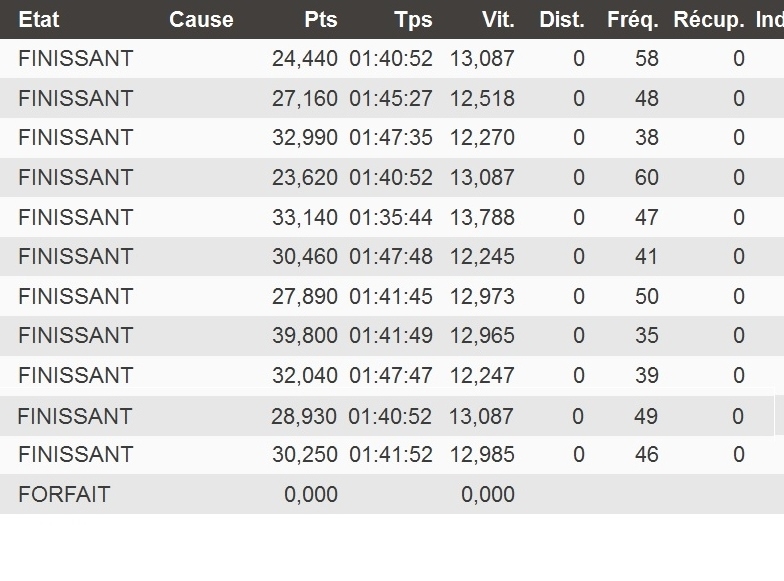
Task: Select the time cell 01:47:47
Action: pyautogui.click(x=391, y=375)
